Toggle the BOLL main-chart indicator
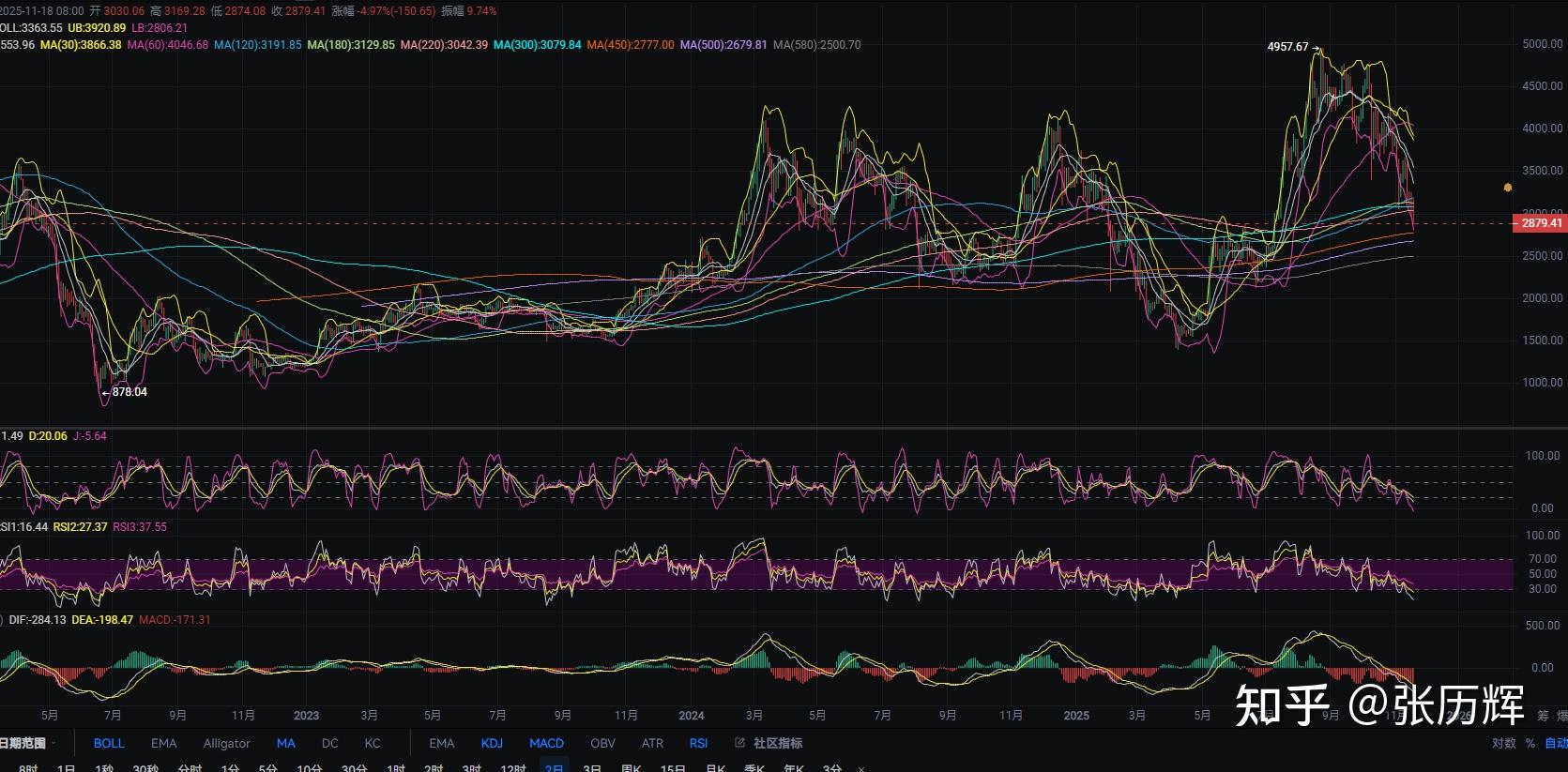 click(x=109, y=743)
